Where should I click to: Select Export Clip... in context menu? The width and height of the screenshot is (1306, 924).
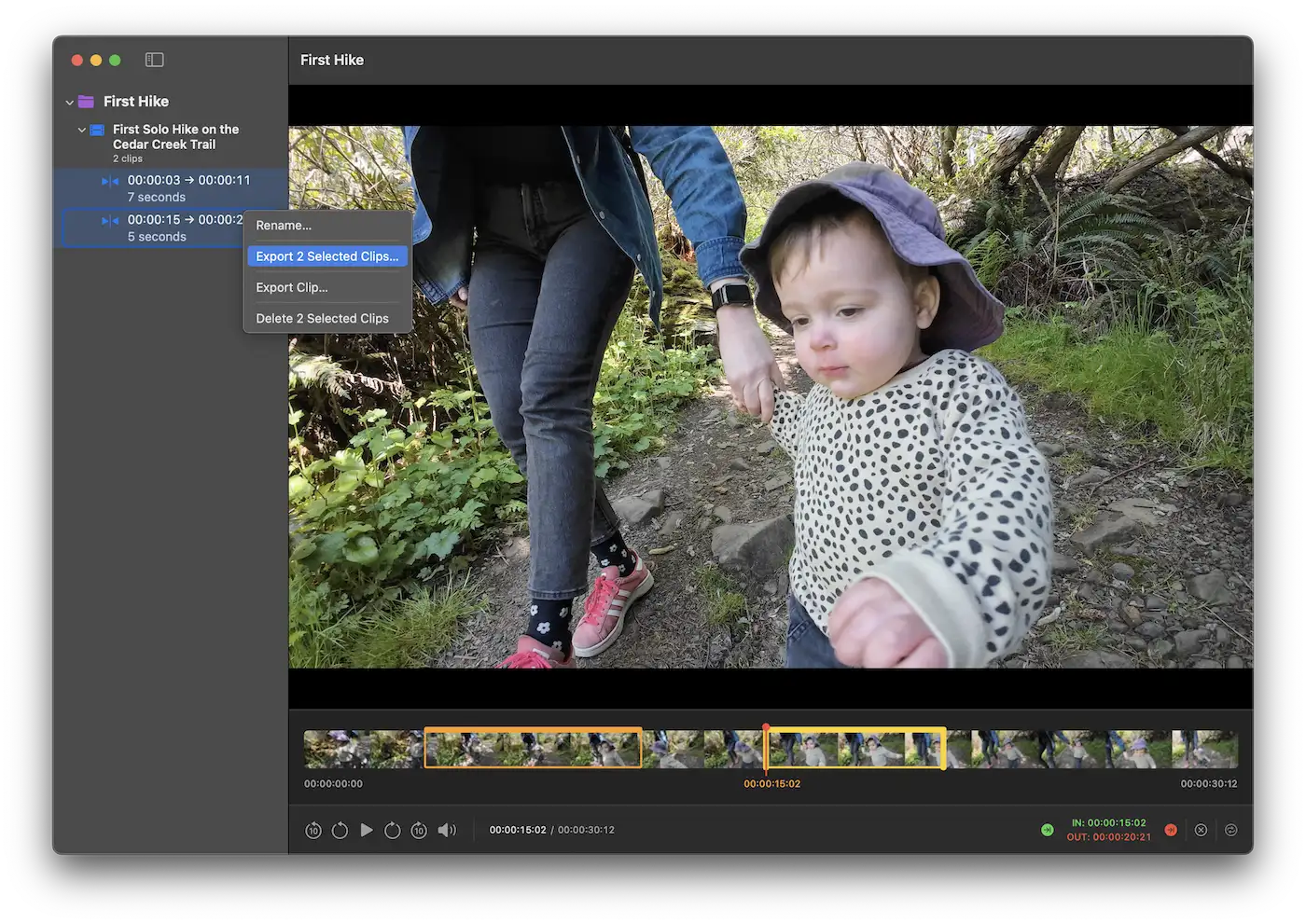(291, 287)
